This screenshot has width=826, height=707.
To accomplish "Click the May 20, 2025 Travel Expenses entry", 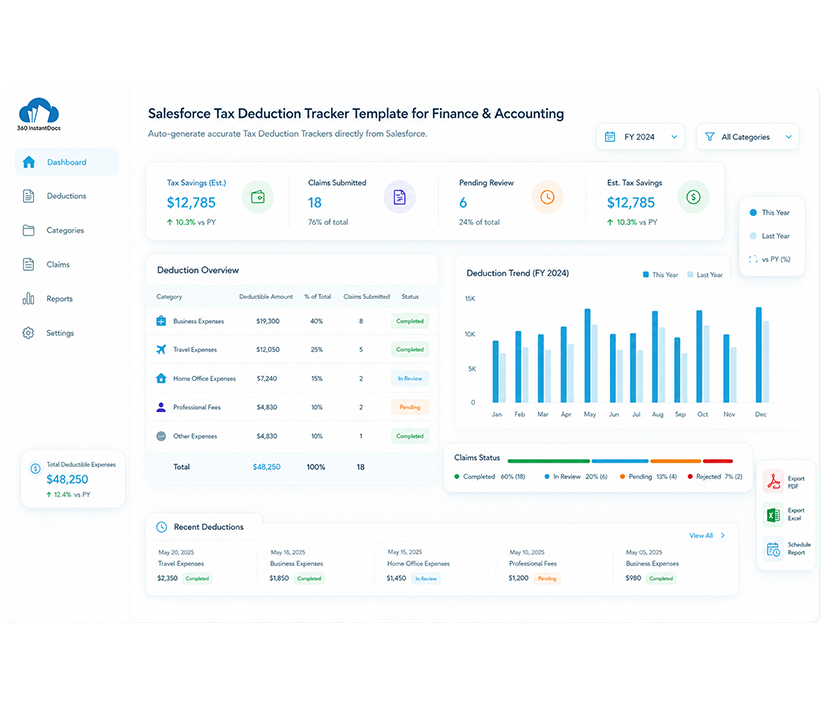I will [x=185, y=566].
